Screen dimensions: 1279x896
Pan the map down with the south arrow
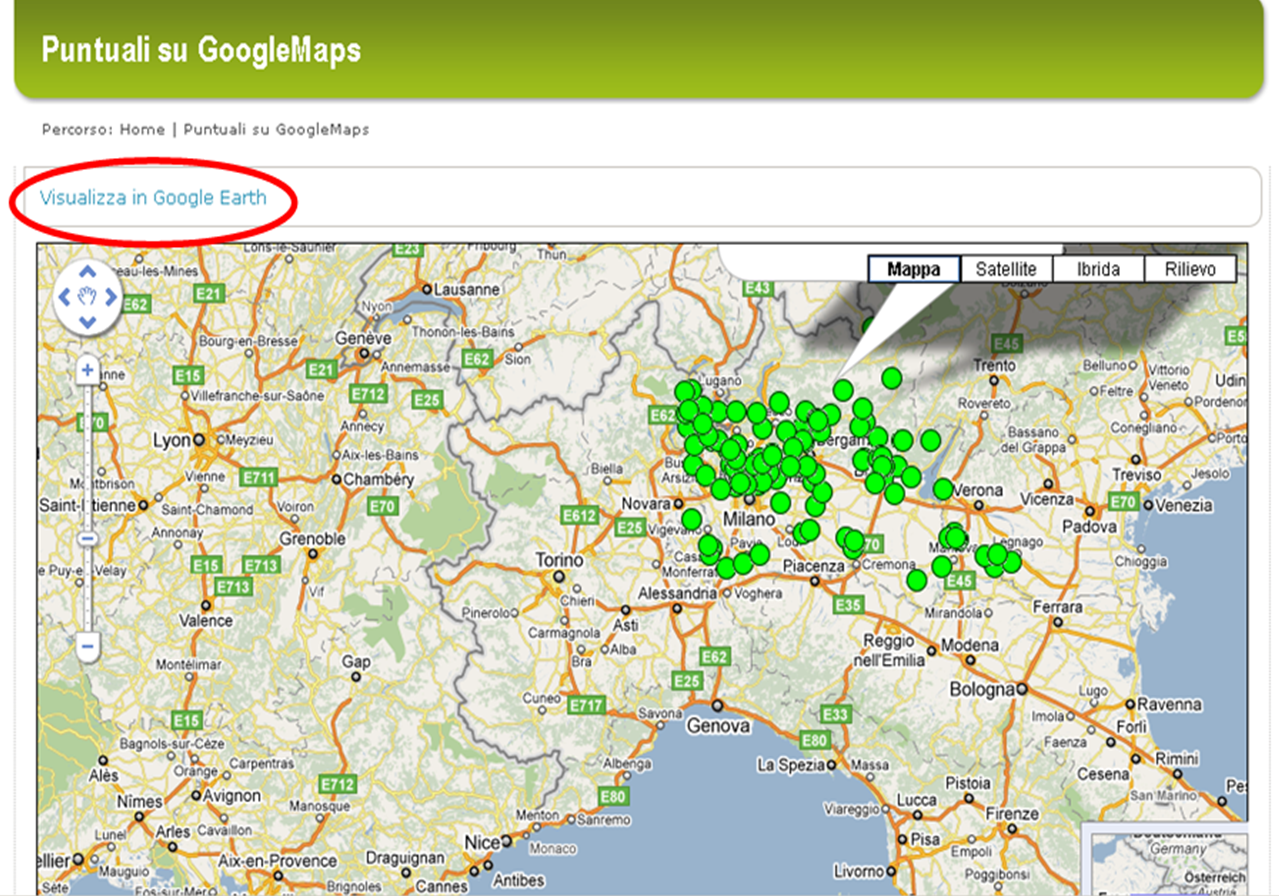coord(87,321)
